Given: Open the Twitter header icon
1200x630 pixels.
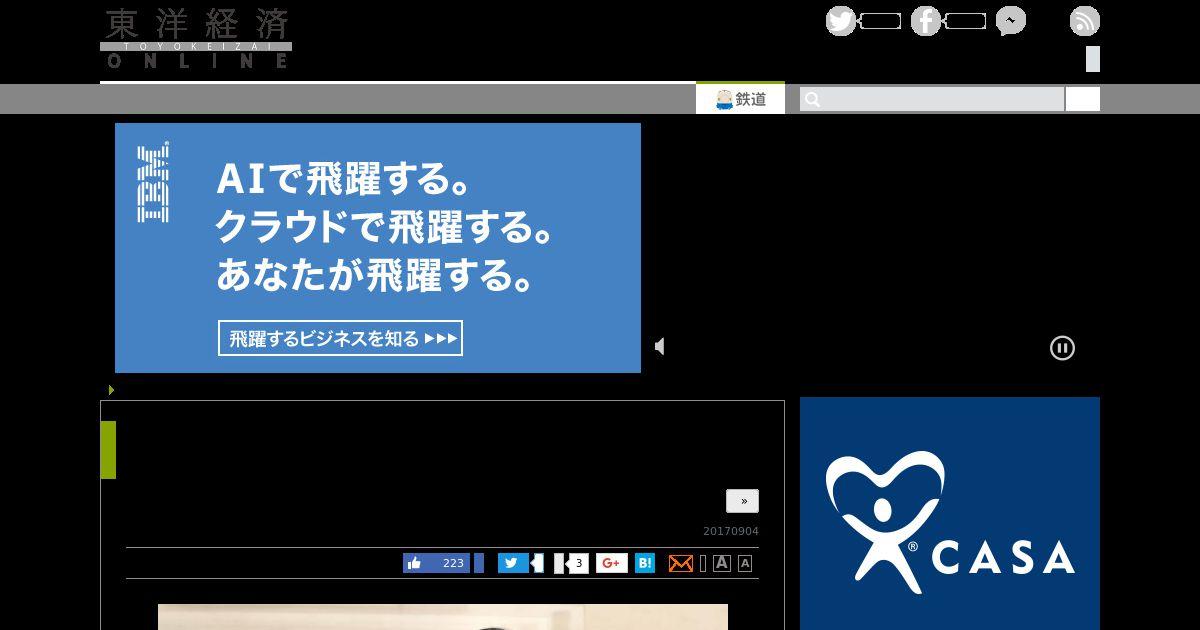Looking at the screenshot, I should click(x=841, y=21).
